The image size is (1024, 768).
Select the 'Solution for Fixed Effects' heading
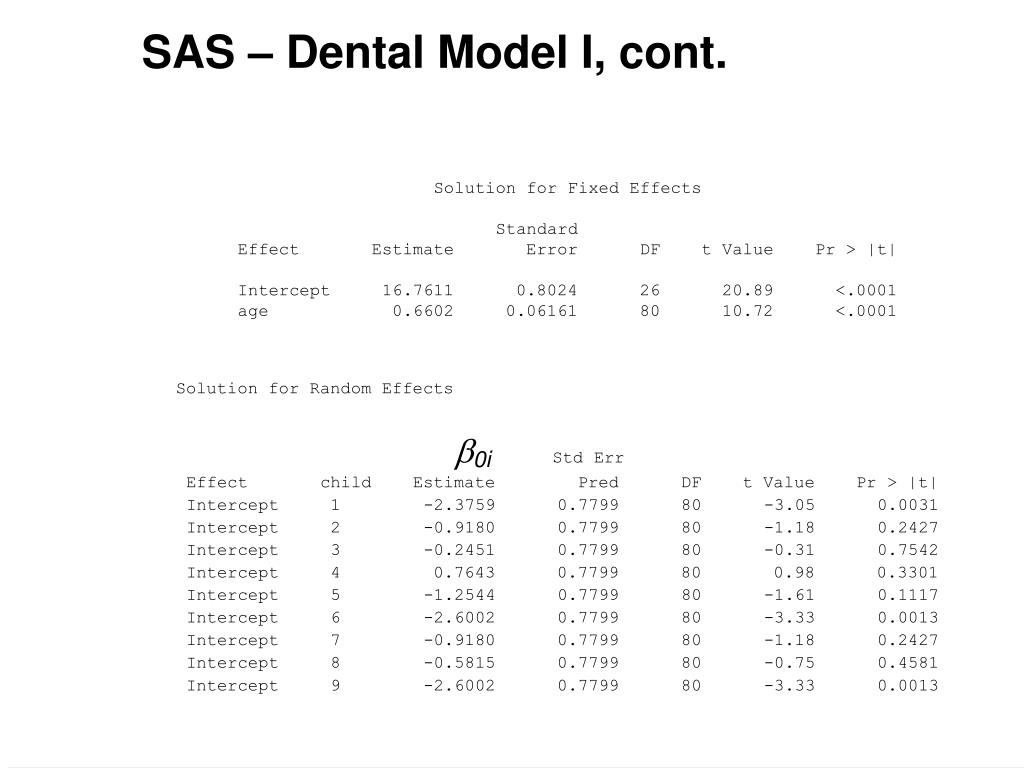coord(568,188)
